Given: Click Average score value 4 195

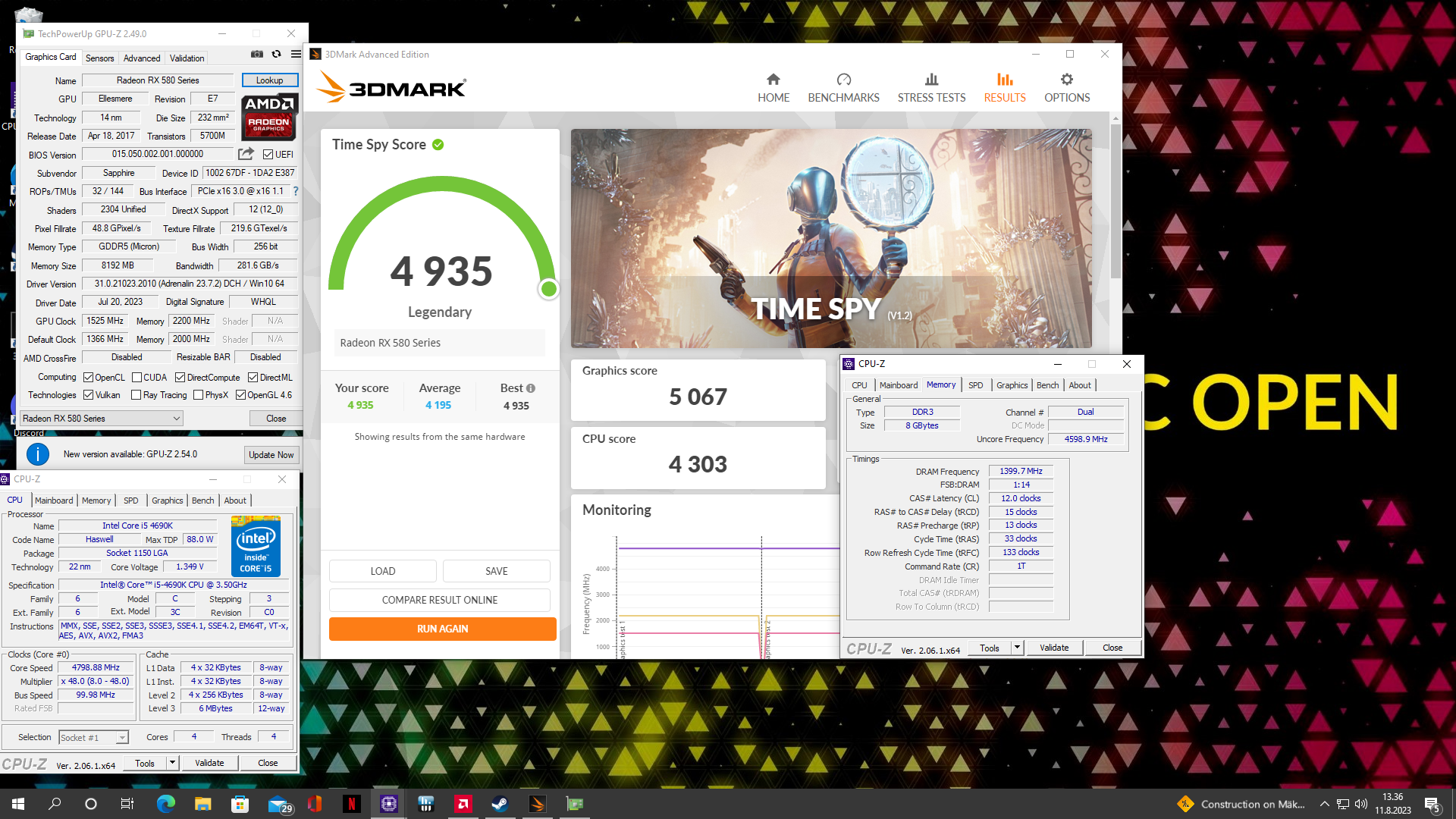Looking at the screenshot, I should coord(438,405).
